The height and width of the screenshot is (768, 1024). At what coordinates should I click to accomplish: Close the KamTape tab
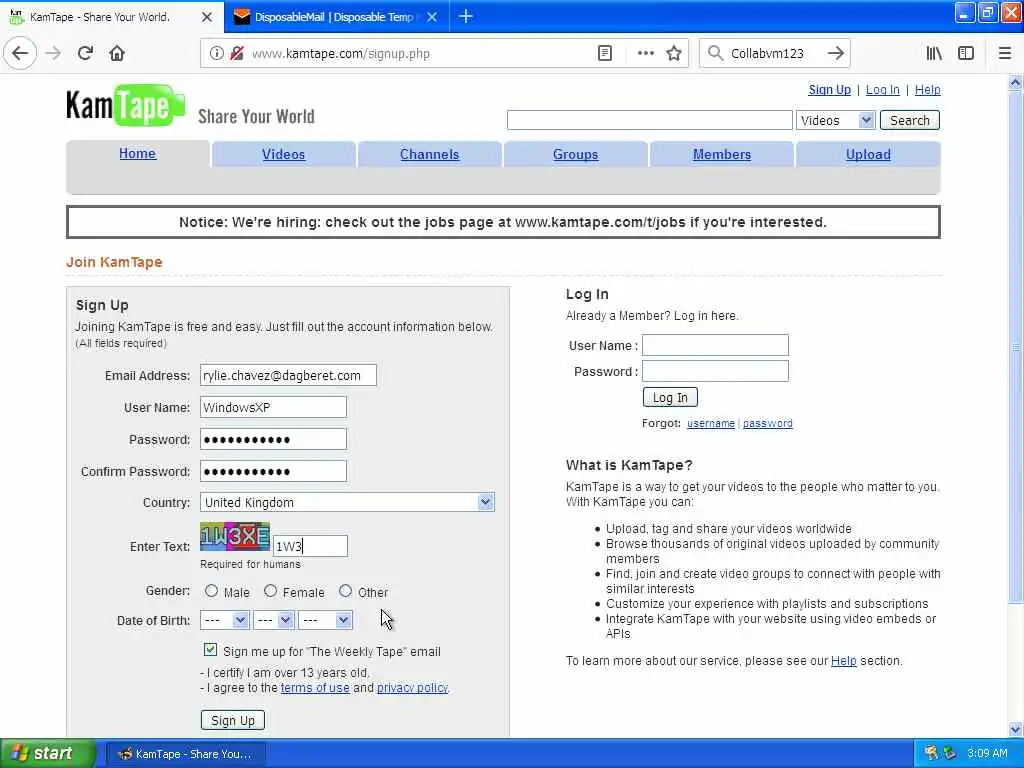[206, 17]
